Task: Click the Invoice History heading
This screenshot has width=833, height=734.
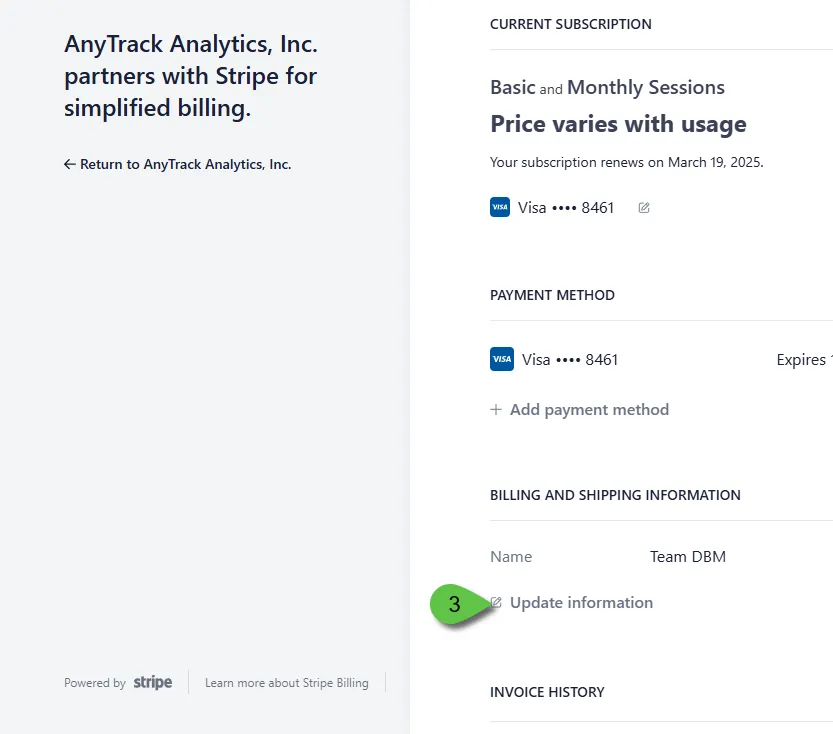Action: (547, 692)
